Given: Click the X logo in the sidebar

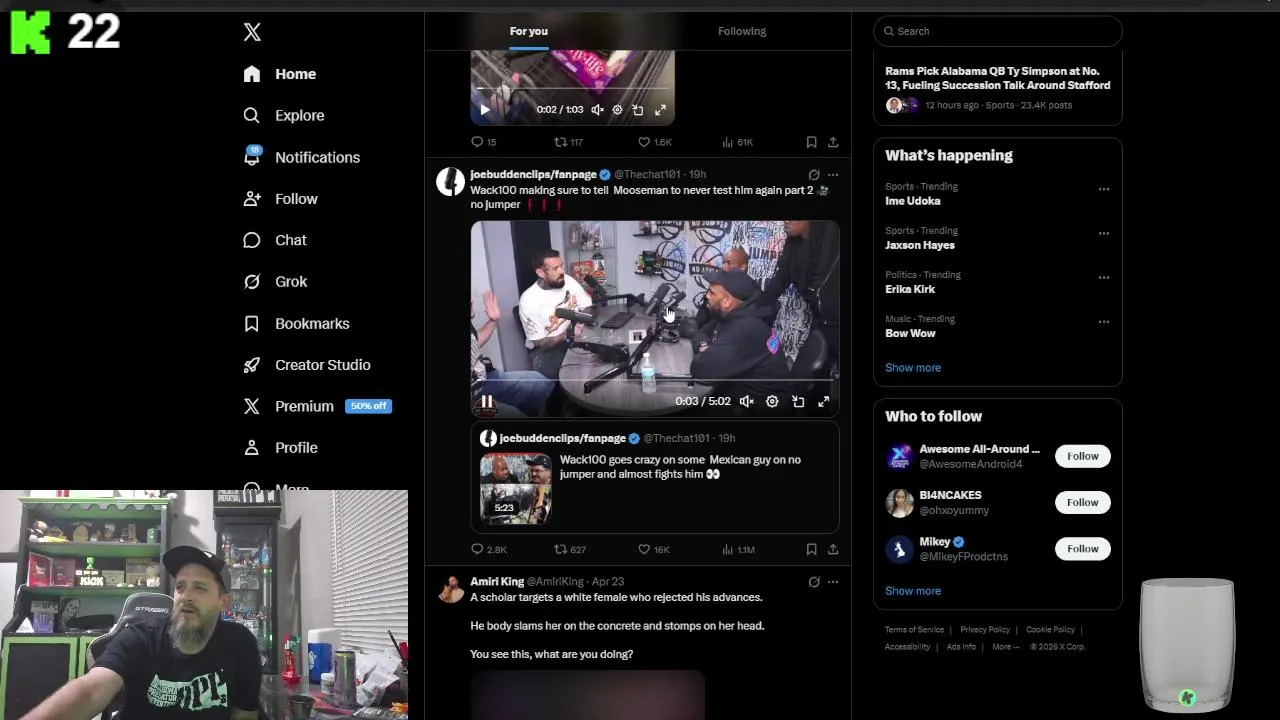Looking at the screenshot, I should click(x=252, y=32).
